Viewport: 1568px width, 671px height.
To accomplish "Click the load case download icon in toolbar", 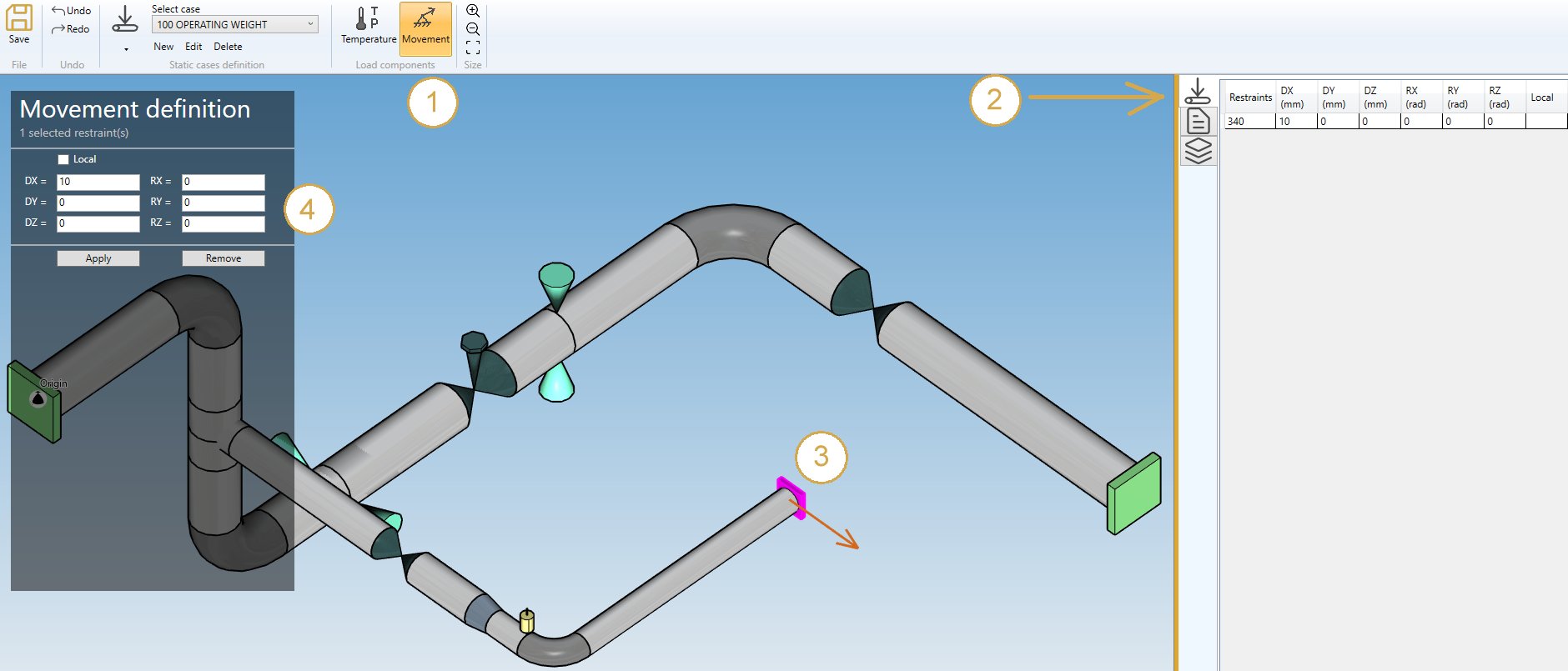I will click(125, 19).
